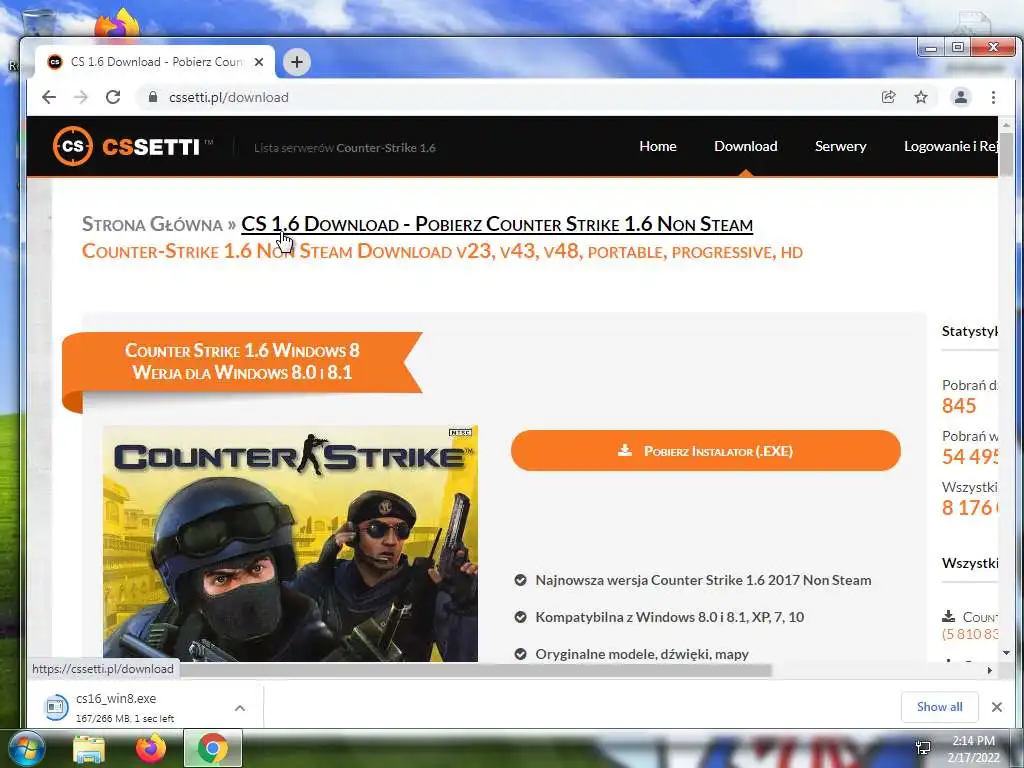Open the Download menu item

[745, 146]
